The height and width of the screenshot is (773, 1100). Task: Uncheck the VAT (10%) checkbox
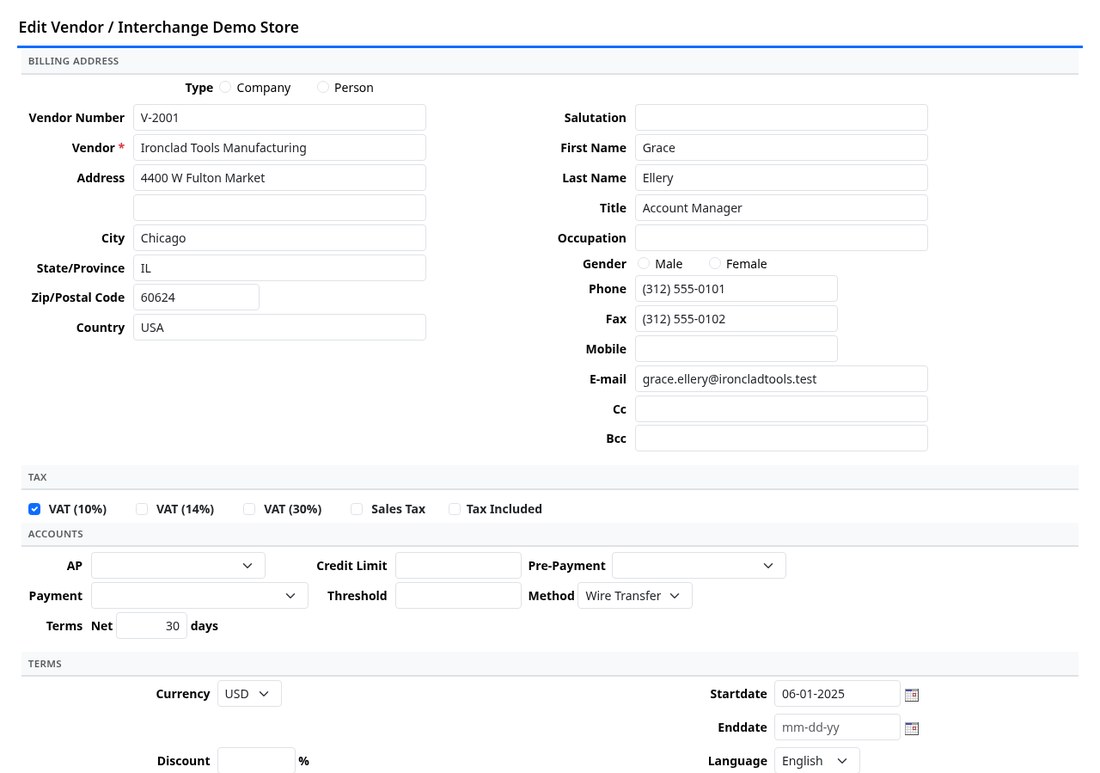coord(34,509)
